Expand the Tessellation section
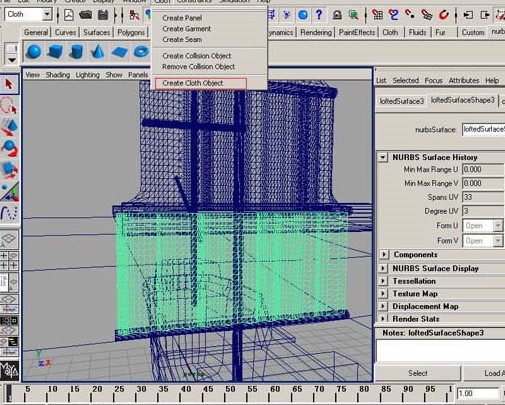Screen dimensions: 505x405 pyautogui.click(x=383, y=281)
